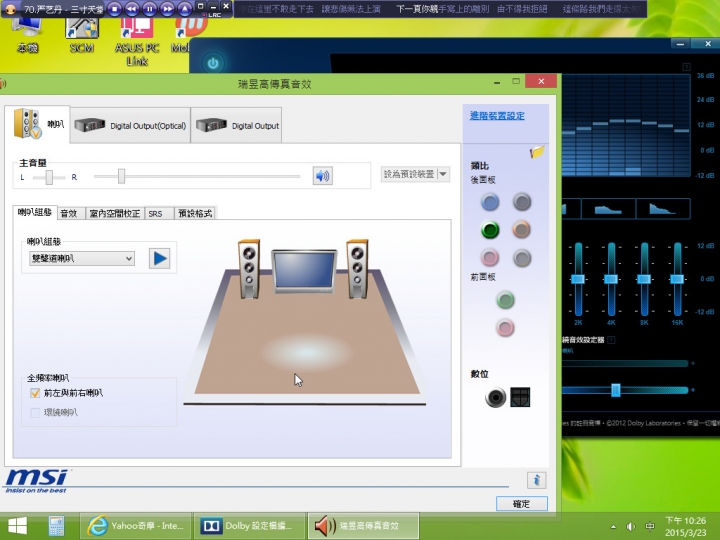Open the 預設格式 sub-tab
720x540 pixels.
(x=195, y=214)
